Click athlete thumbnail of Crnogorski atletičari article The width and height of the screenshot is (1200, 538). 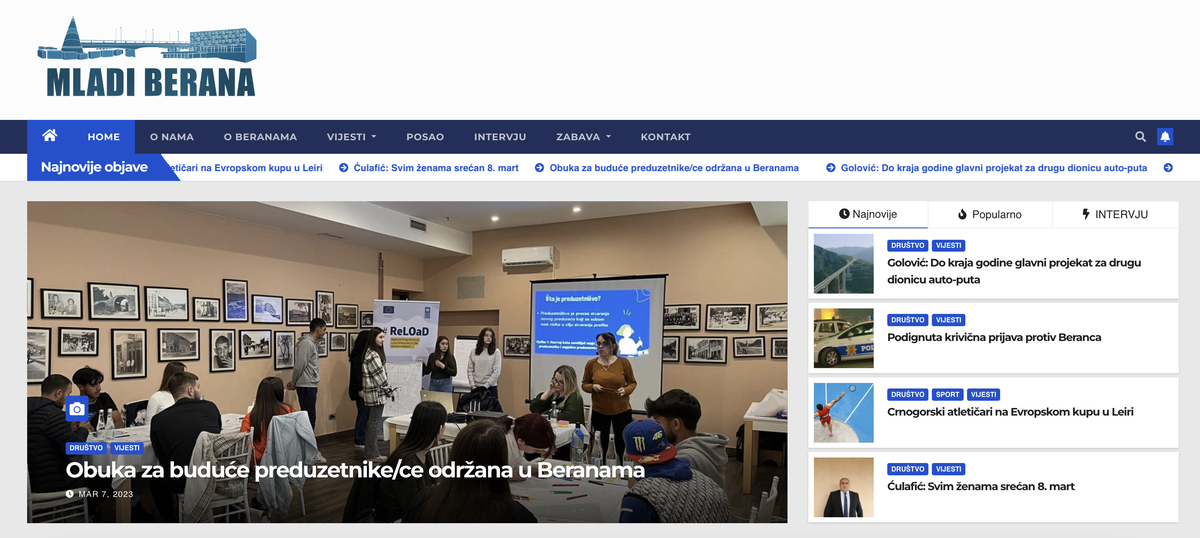(x=844, y=413)
